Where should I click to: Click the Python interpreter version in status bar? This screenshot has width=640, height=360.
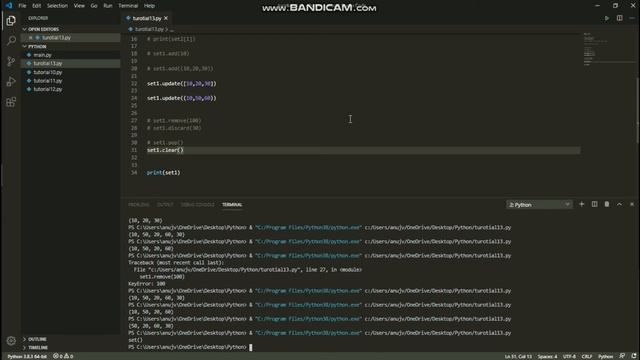[x=27, y=356]
